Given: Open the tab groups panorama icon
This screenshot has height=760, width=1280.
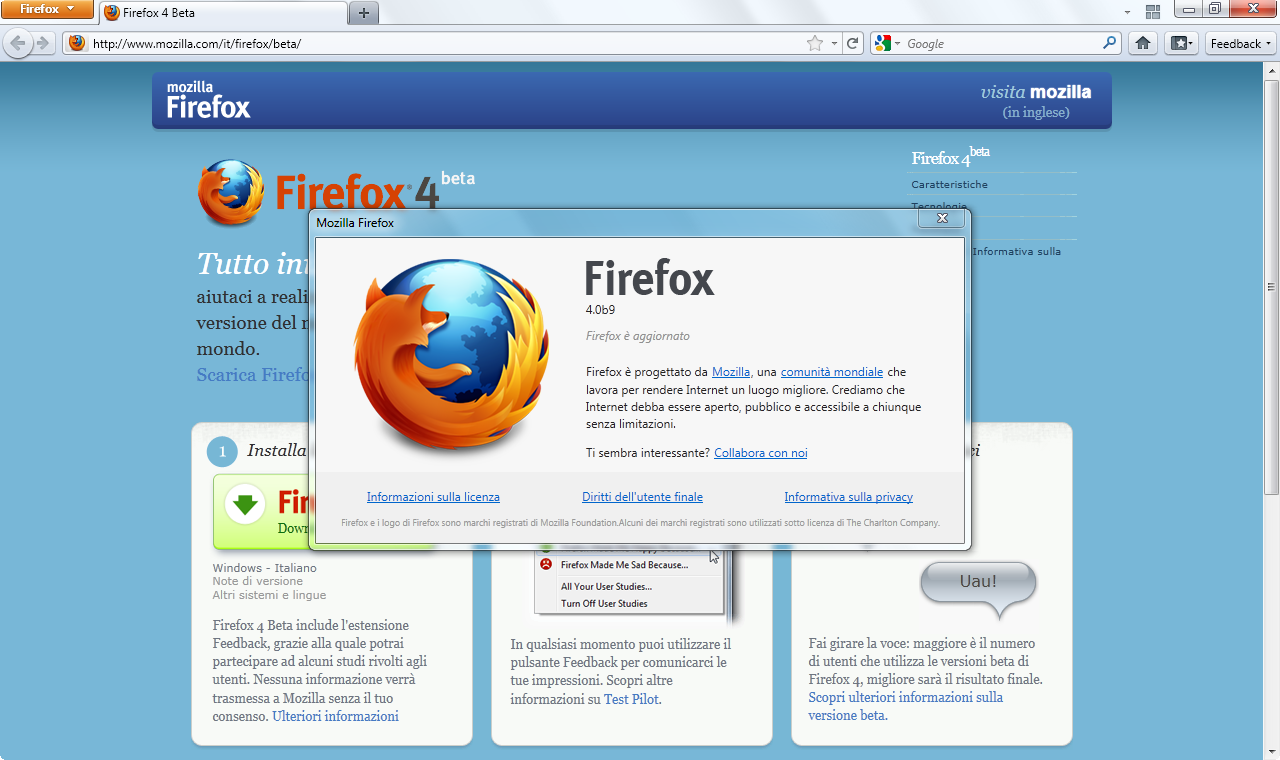Looking at the screenshot, I should (x=1152, y=12).
